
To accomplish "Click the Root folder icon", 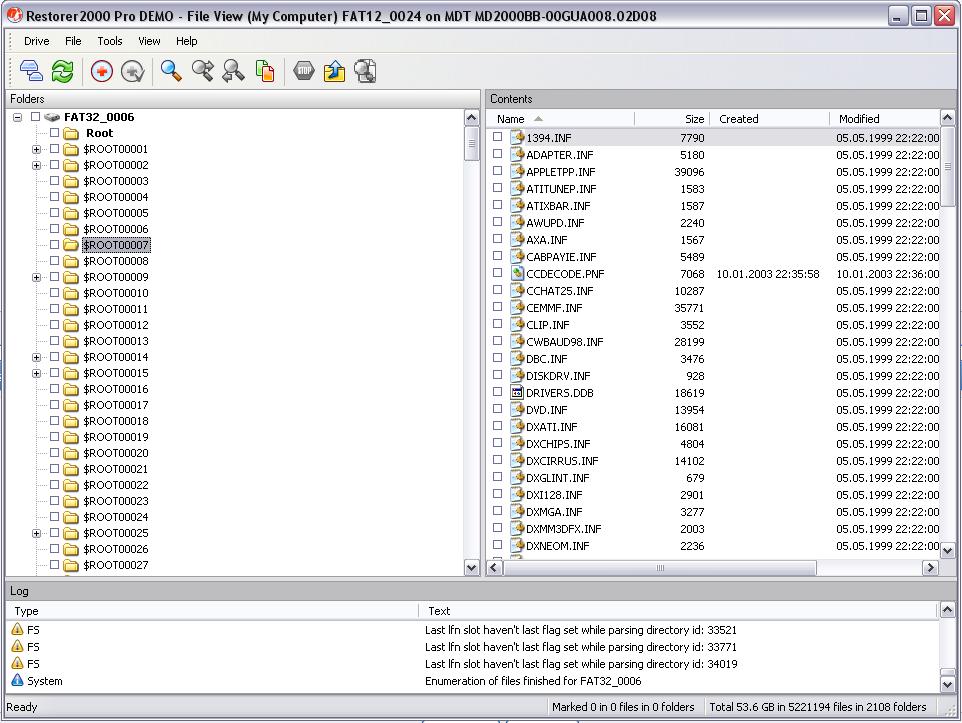I will pos(71,133).
